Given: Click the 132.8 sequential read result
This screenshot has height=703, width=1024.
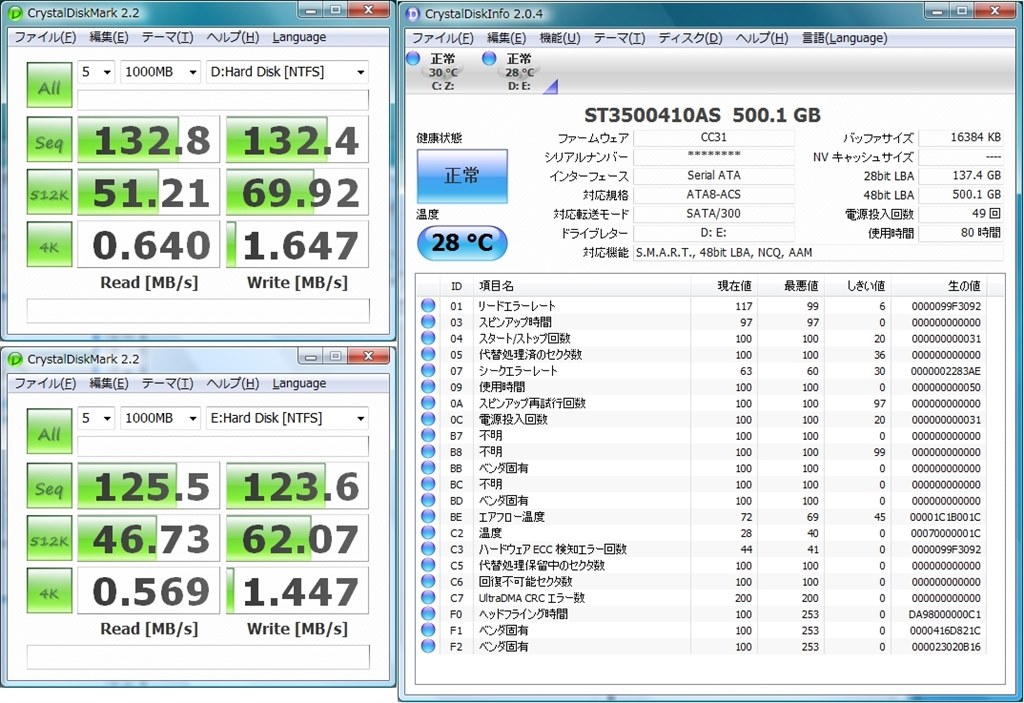Looking at the screenshot, I should tap(149, 140).
